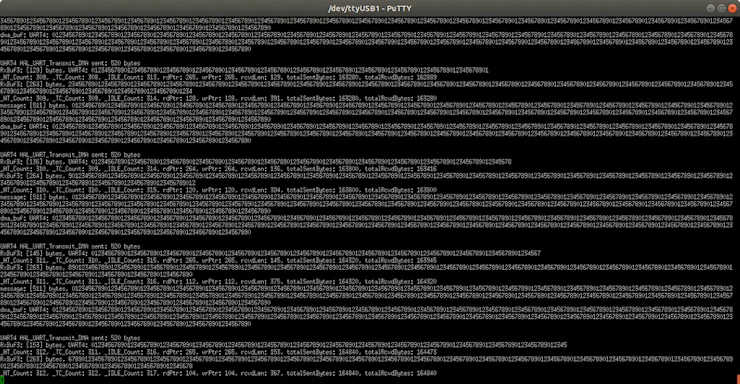Click the "rcvdLen: 367" value
Viewport: 740px width, 384px height.
coord(261,373)
